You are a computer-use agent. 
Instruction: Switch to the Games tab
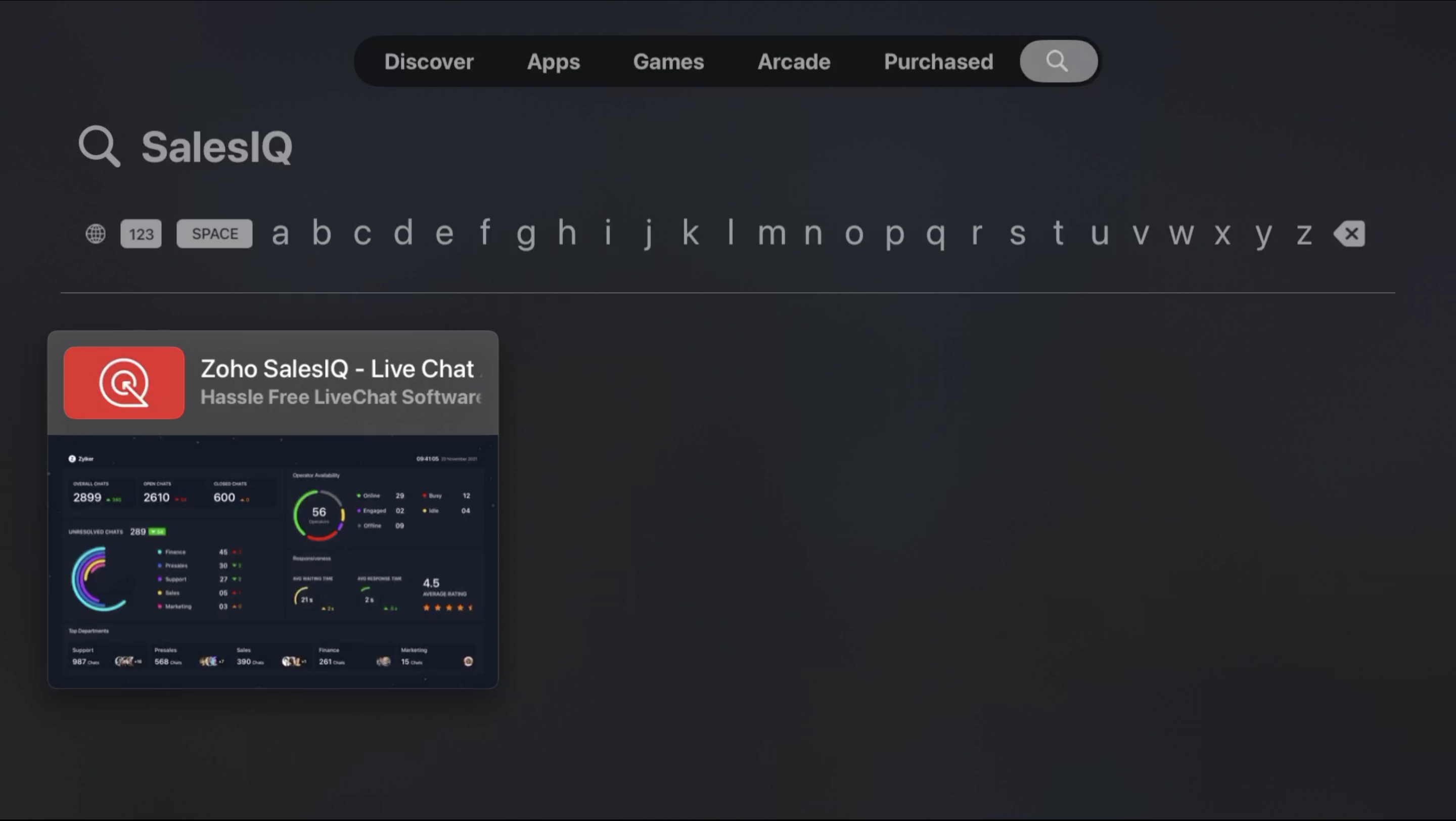(x=668, y=61)
